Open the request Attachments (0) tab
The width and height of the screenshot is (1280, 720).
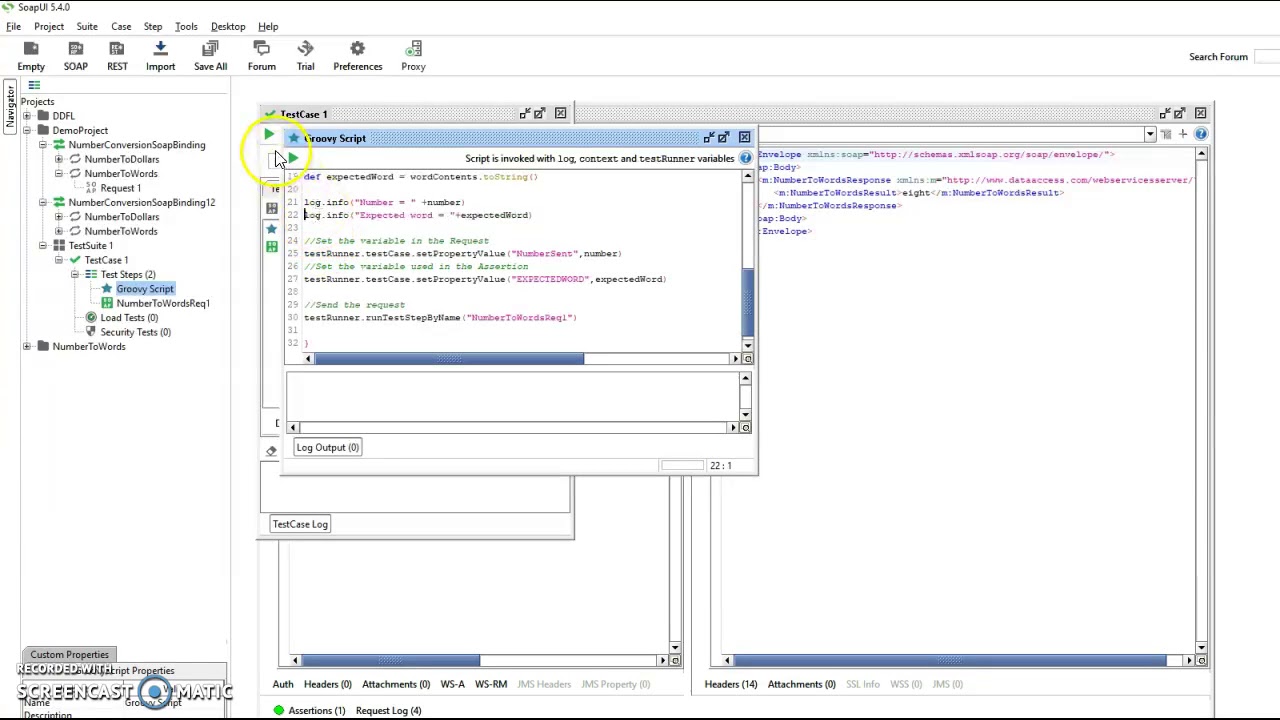(396, 684)
